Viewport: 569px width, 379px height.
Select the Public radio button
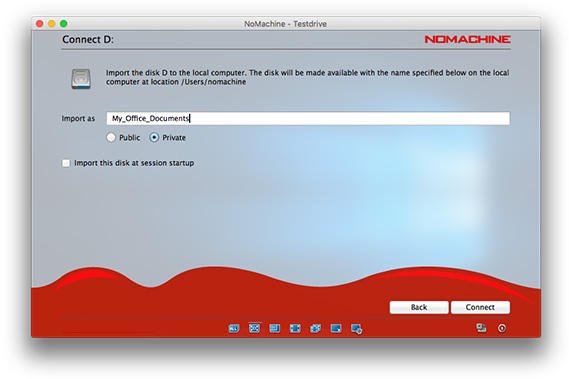click(111, 137)
